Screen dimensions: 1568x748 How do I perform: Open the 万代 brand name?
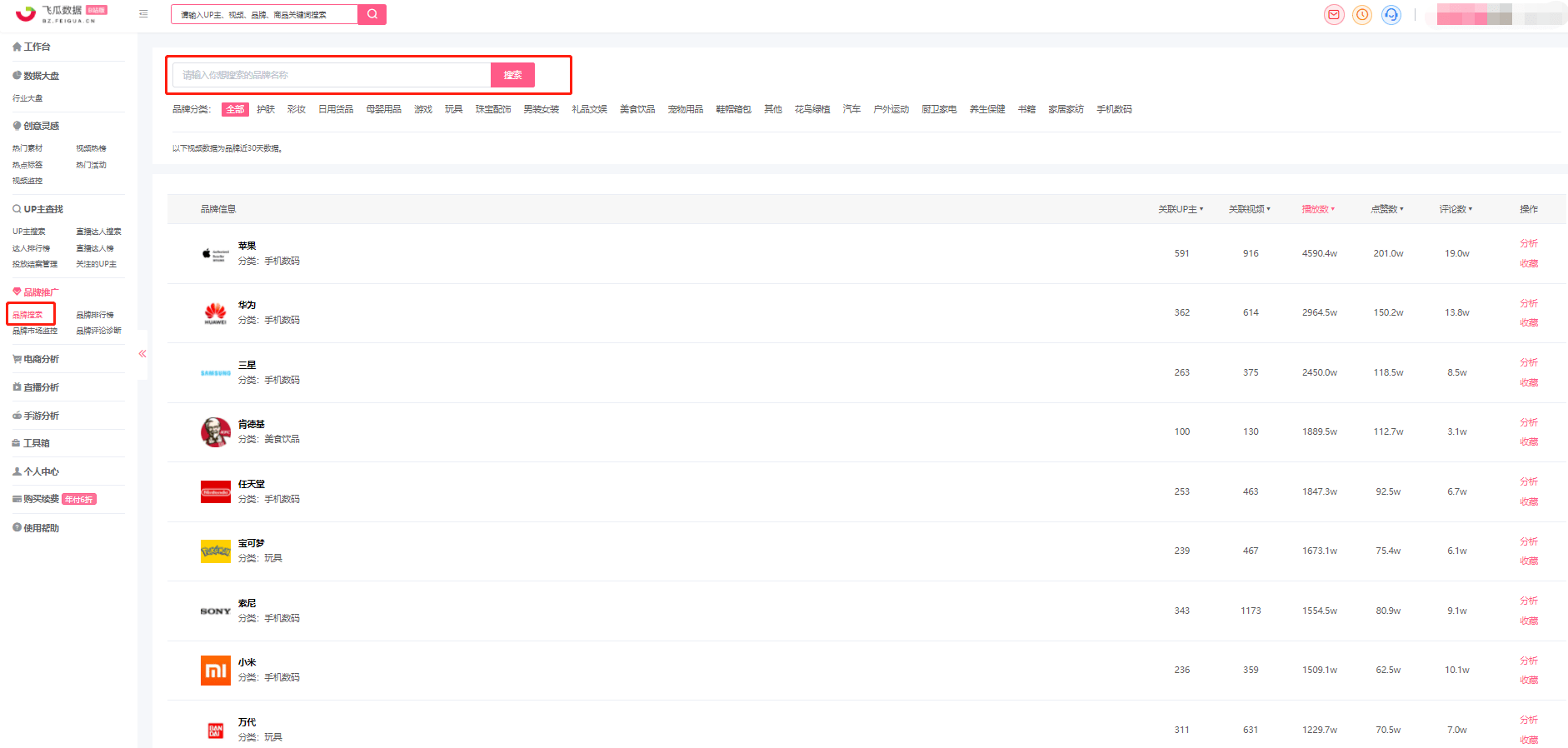[x=247, y=722]
